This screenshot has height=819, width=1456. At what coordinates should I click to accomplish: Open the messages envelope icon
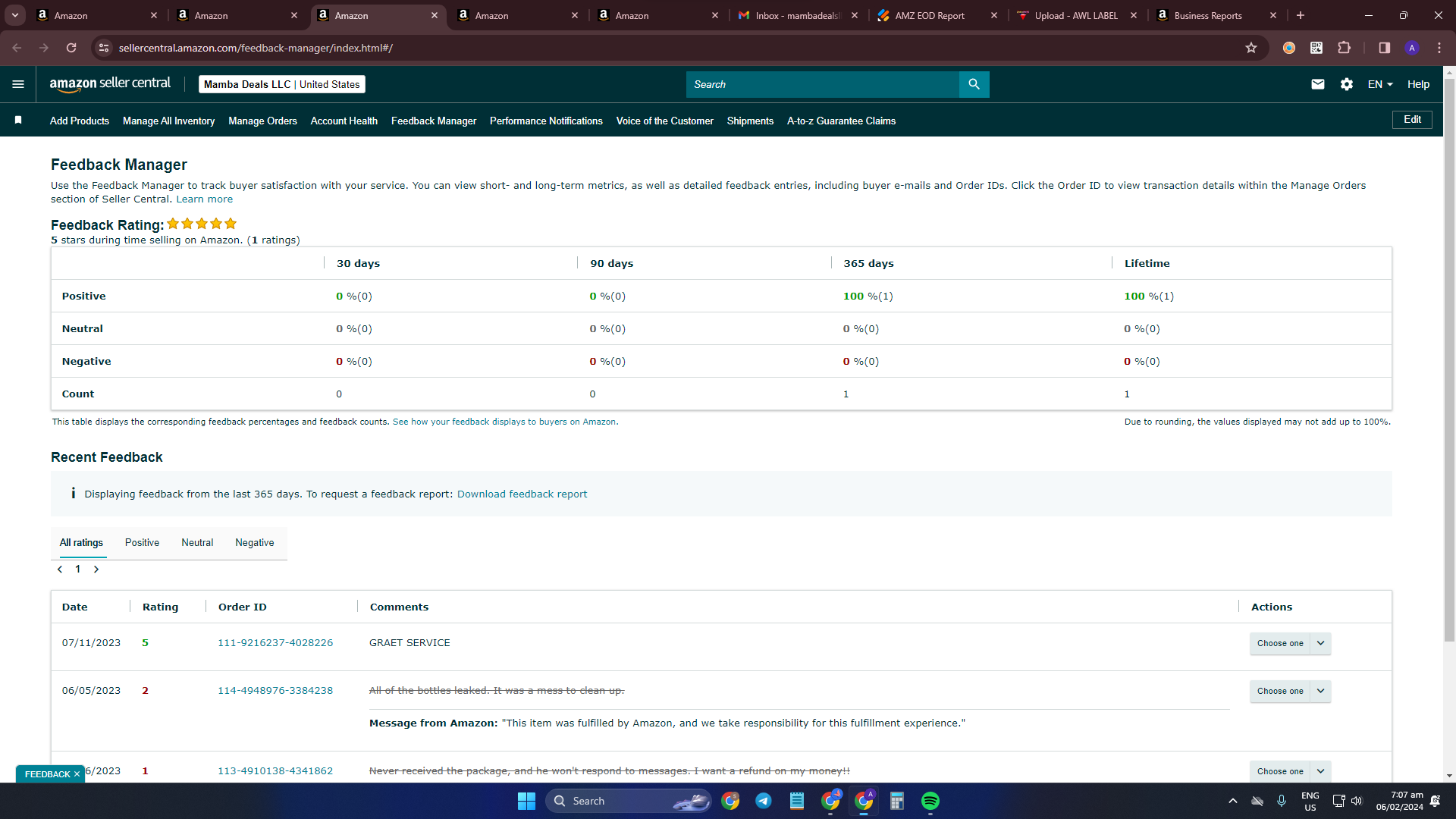pyautogui.click(x=1318, y=84)
